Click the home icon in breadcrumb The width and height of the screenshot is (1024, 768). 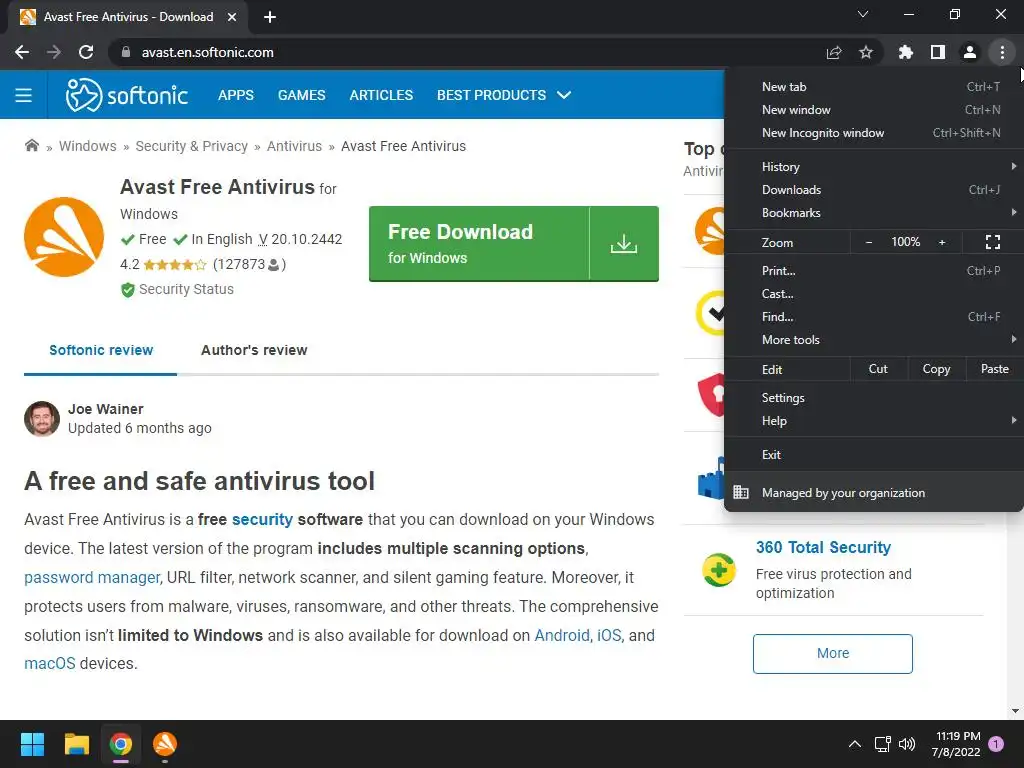click(31, 146)
